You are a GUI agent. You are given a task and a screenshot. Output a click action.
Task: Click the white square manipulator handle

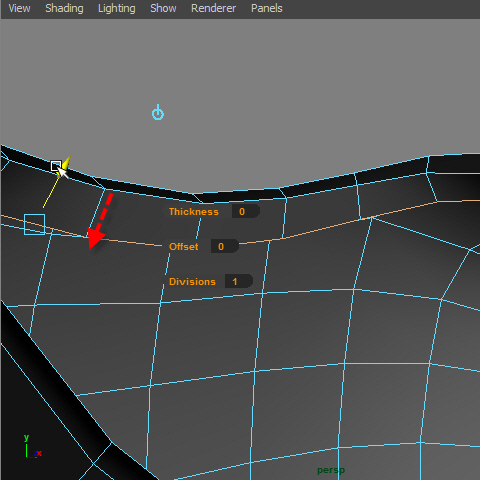coord(56,166)
